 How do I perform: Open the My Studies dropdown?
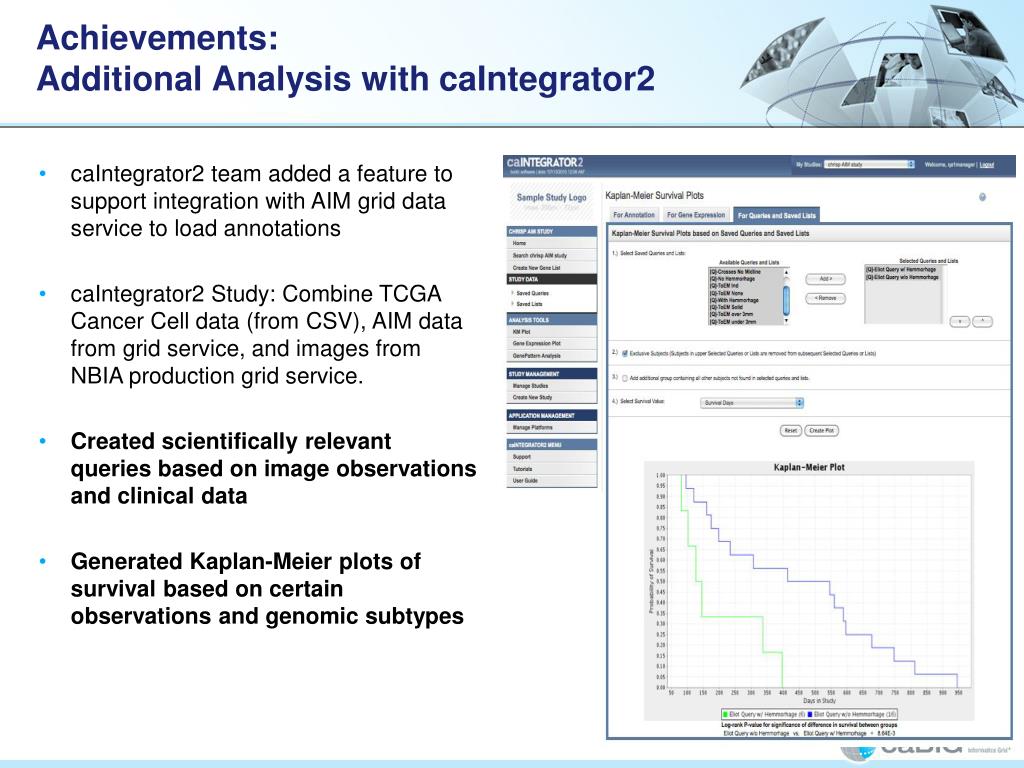869,165
